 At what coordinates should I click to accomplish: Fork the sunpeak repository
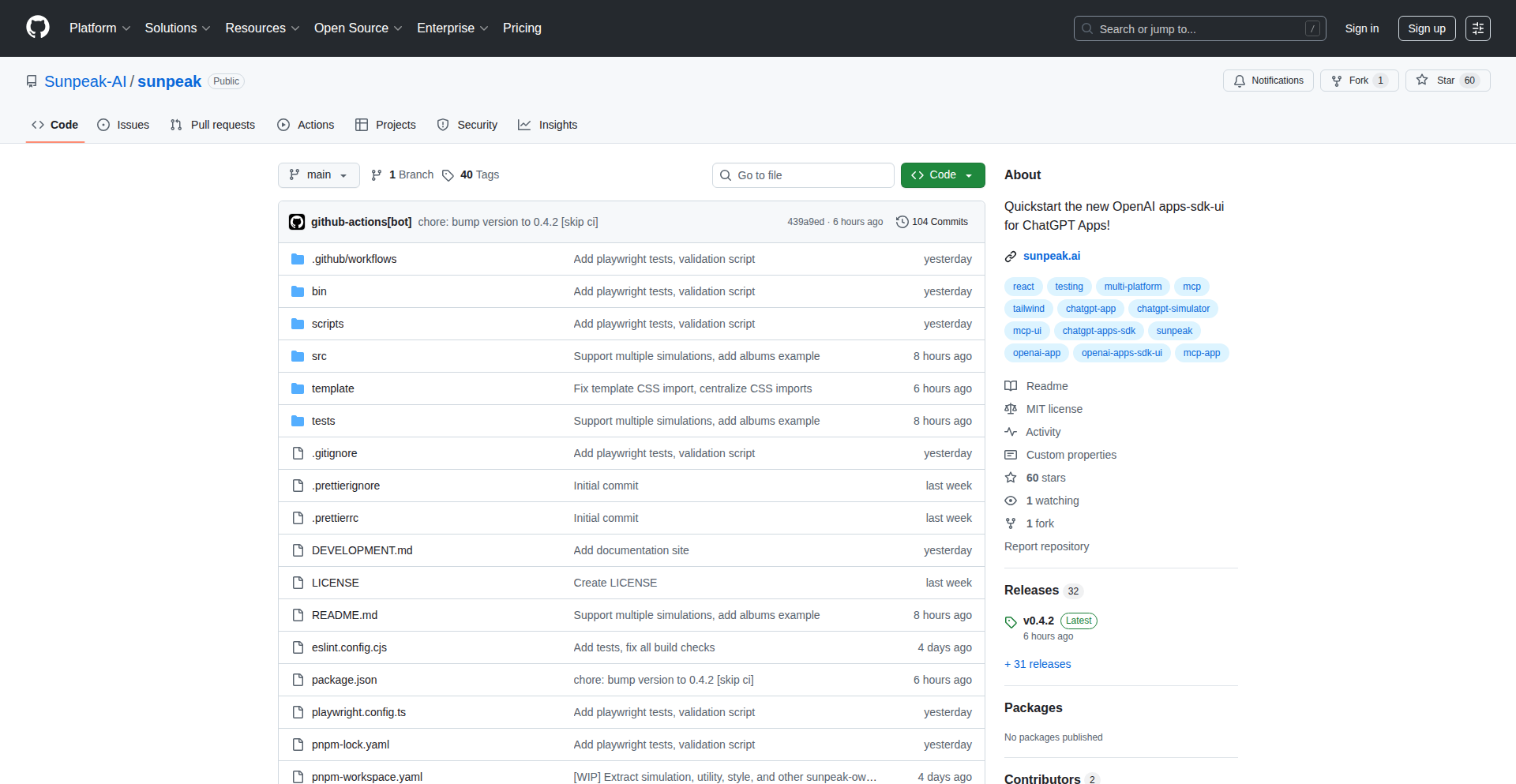tap(1358, 80)
